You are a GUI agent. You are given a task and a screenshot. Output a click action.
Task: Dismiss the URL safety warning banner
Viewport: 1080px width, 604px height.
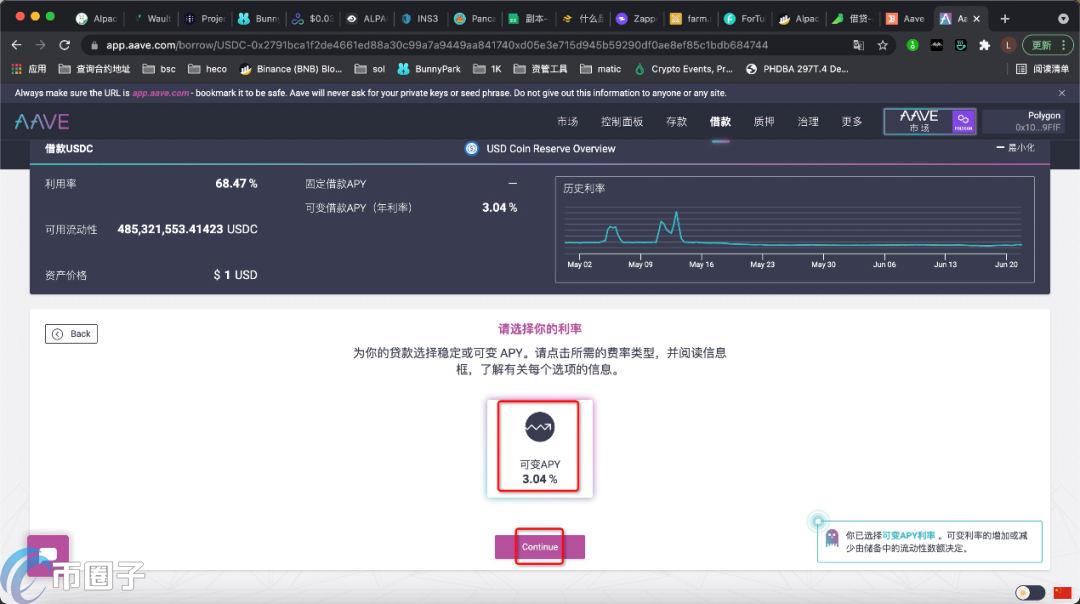1061,93
